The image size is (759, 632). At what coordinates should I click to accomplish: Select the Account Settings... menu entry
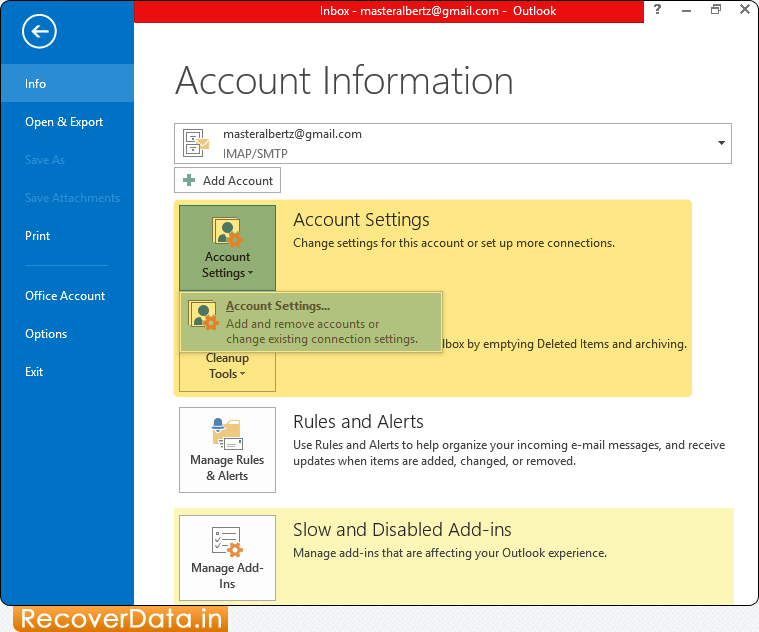click(x=311, y=322)
